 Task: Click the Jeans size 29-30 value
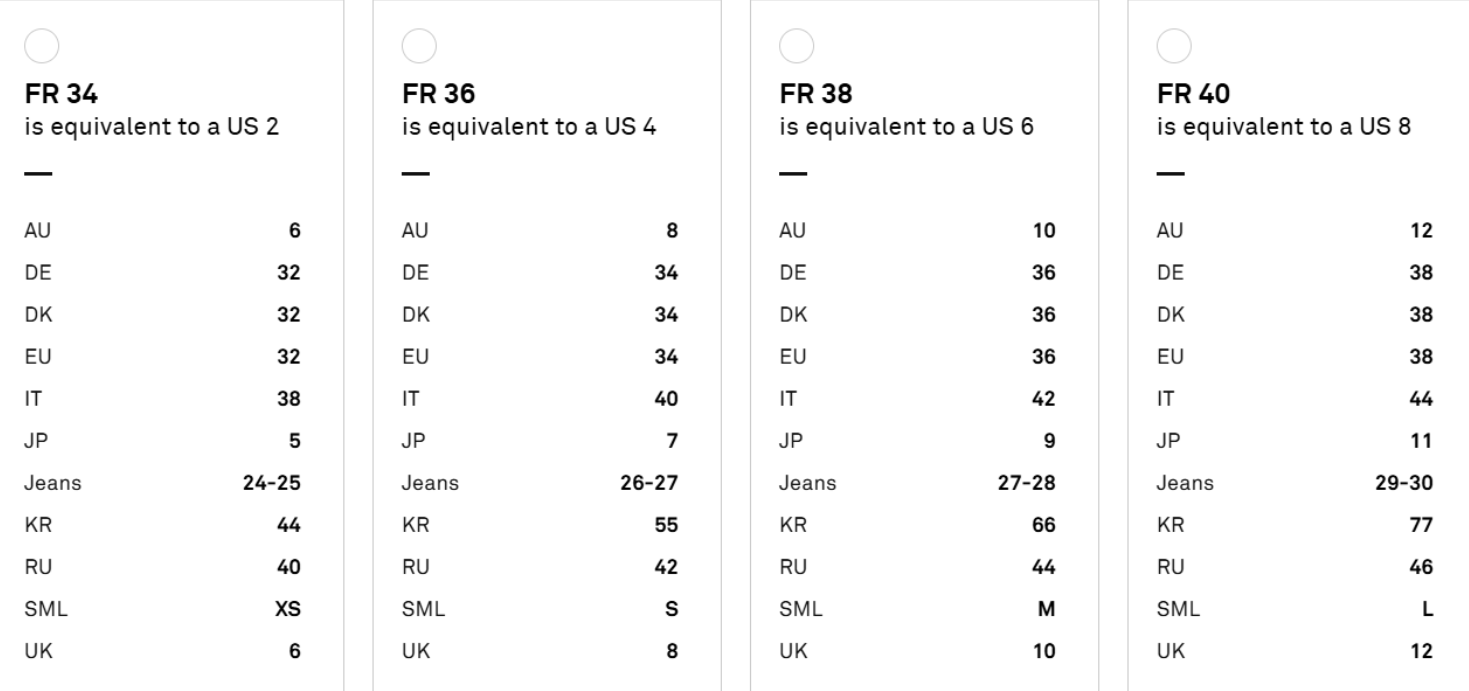1404,483
